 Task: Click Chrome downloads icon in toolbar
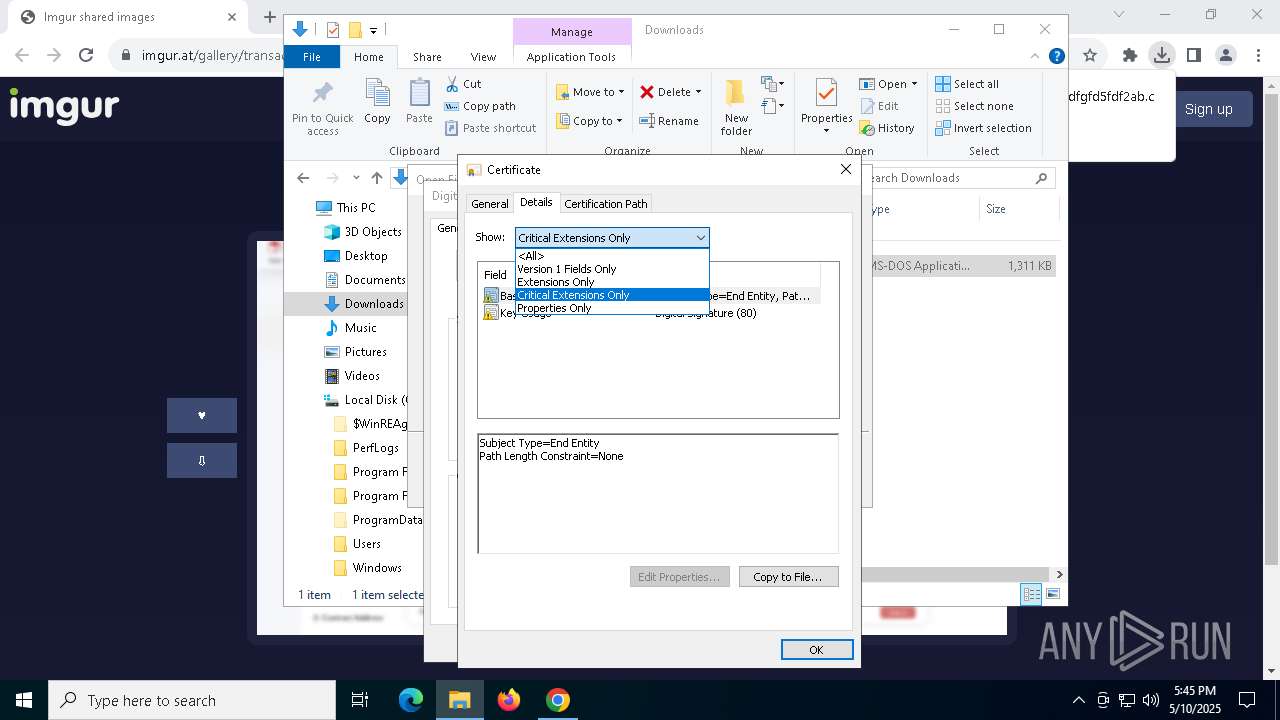point(1161,55)
